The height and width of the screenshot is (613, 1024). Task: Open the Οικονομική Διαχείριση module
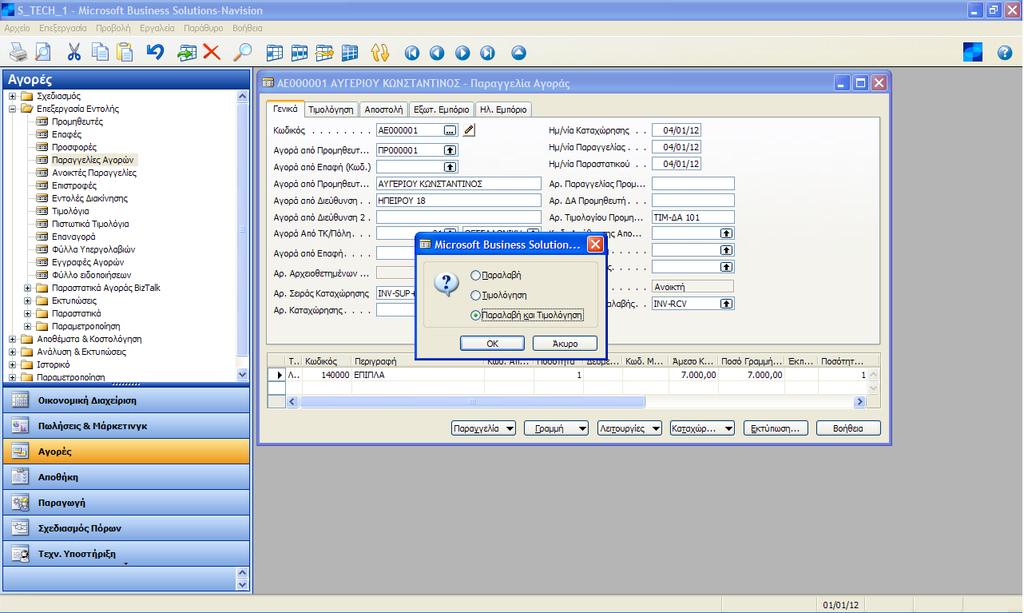coord(126,400)
